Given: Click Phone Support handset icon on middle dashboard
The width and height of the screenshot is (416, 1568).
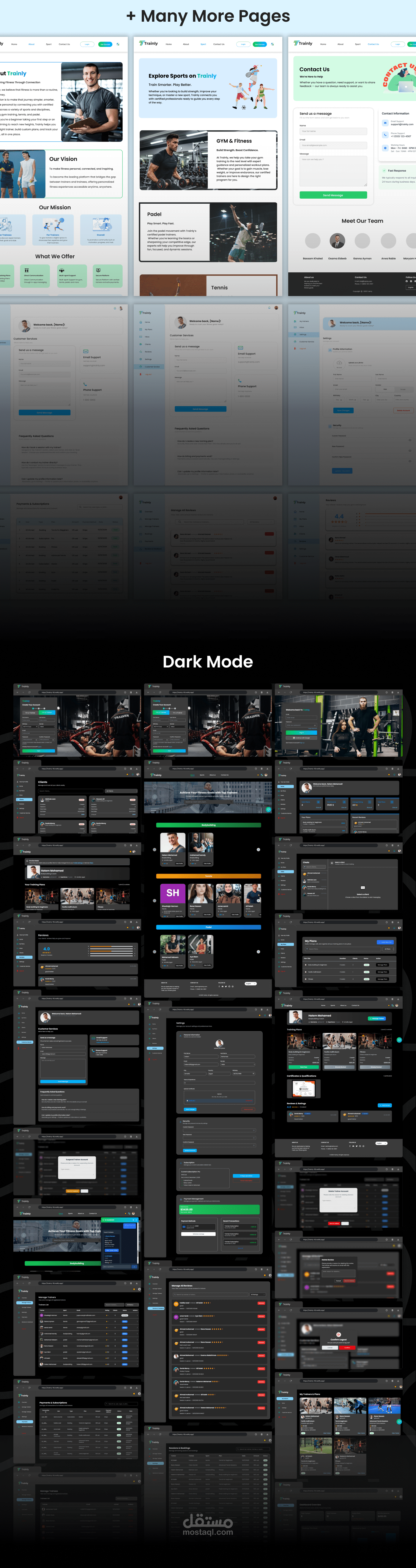Looking at the screenshot, I should [240, 380].
